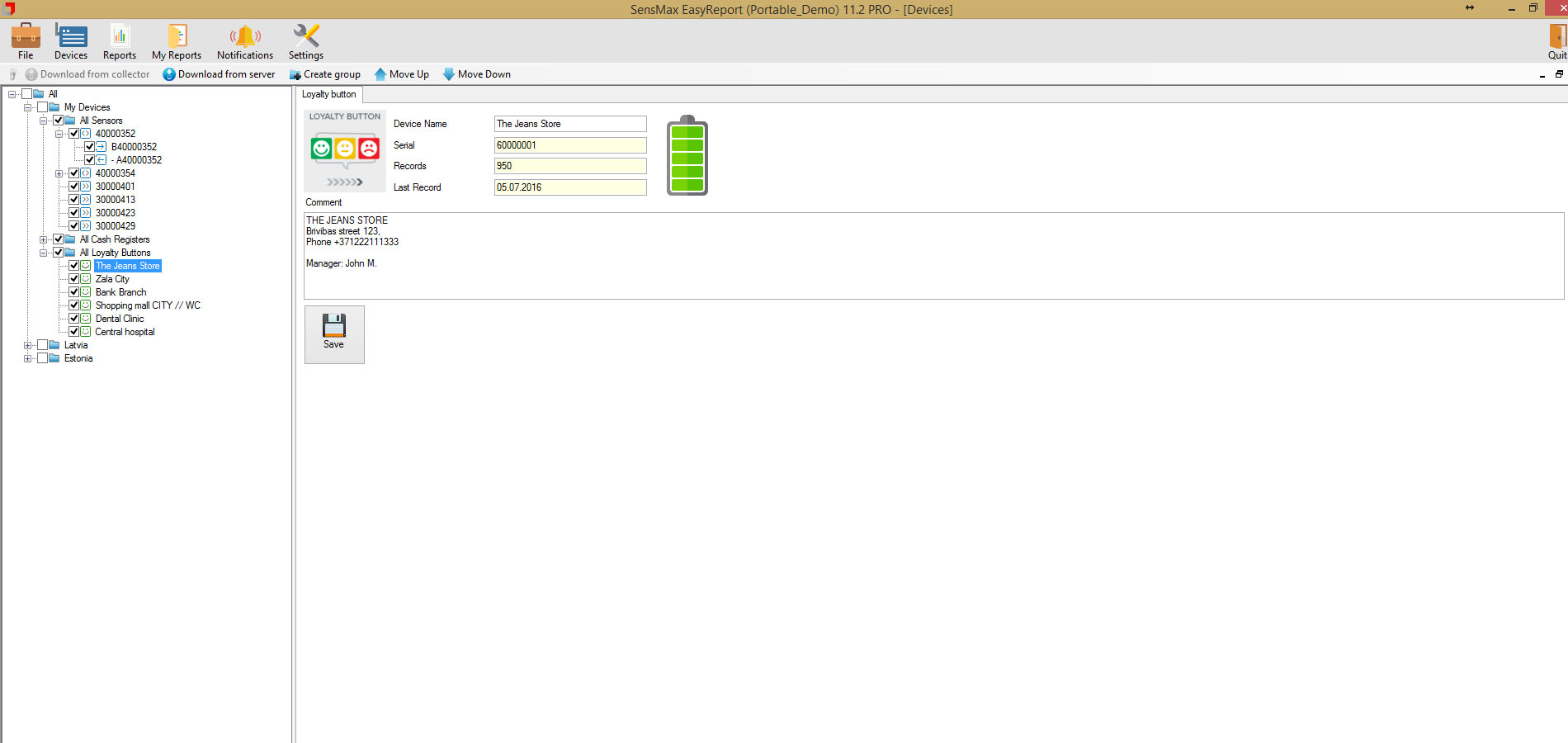The image size is (1568, 743).
Task: Click Download from server
Action: tap(219, 74)
